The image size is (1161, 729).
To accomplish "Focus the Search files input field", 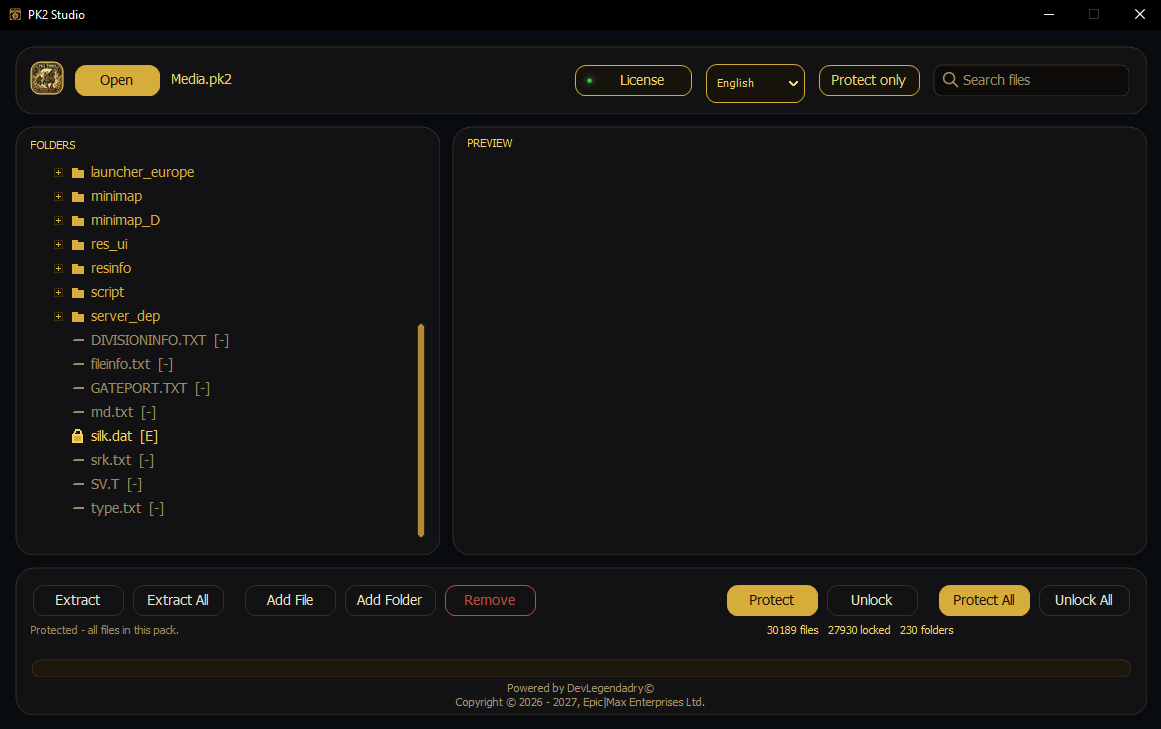I will click(1031, 80).
